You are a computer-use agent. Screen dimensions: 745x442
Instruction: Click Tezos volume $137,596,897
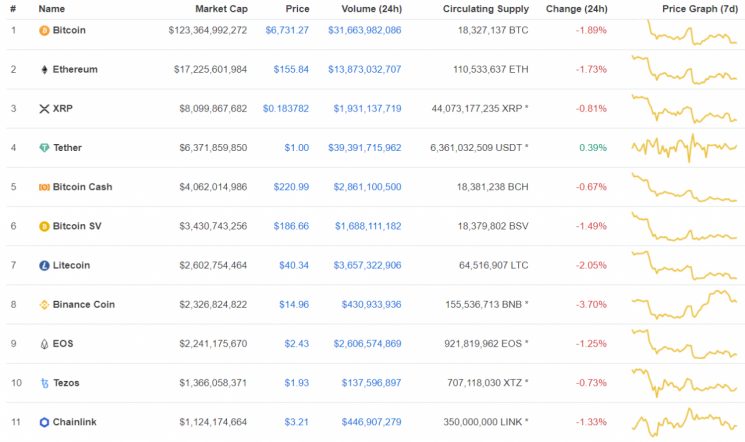click(x=371, y=383)
